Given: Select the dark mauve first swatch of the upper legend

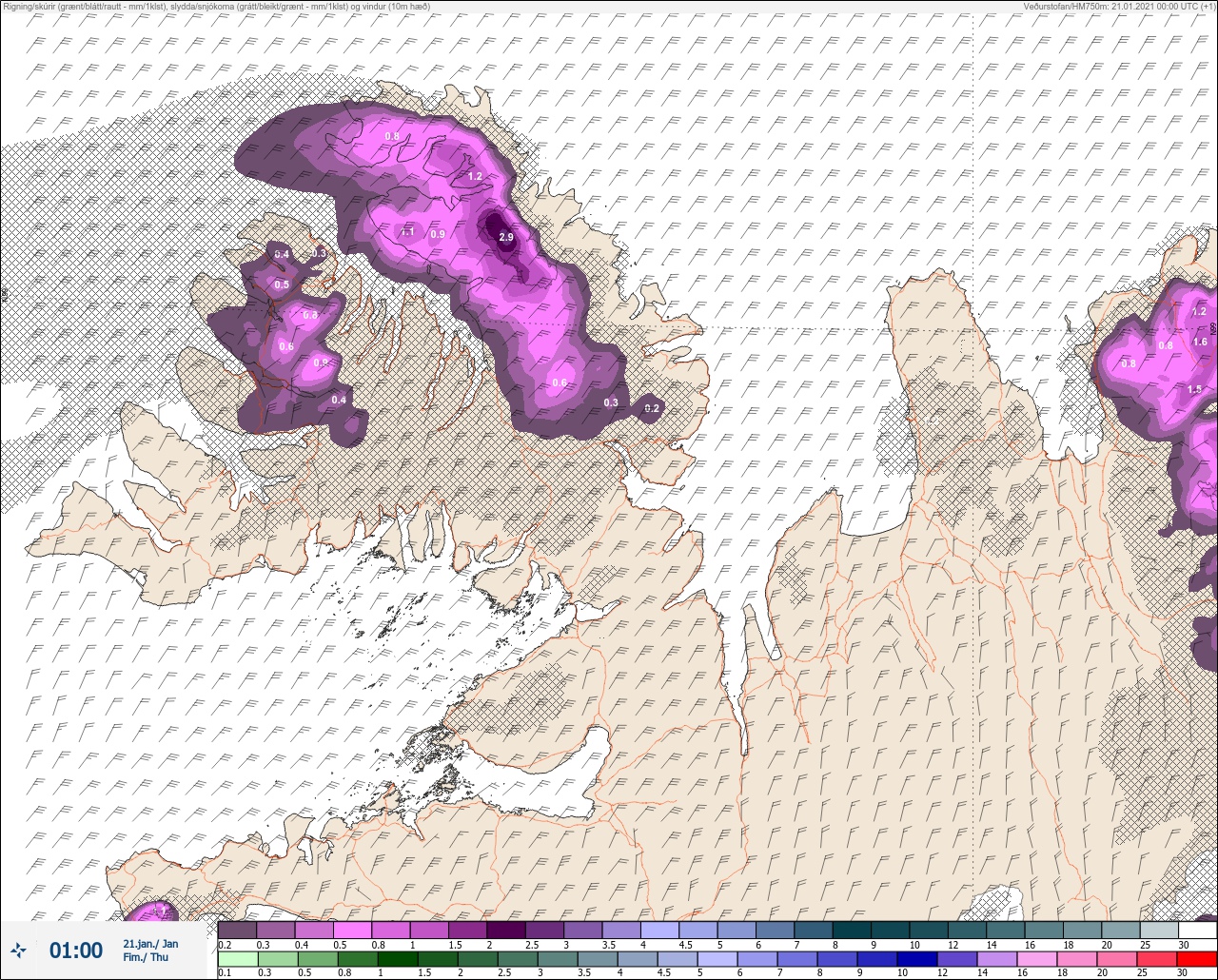Looking at the screenshot, I should click(237, 930).
